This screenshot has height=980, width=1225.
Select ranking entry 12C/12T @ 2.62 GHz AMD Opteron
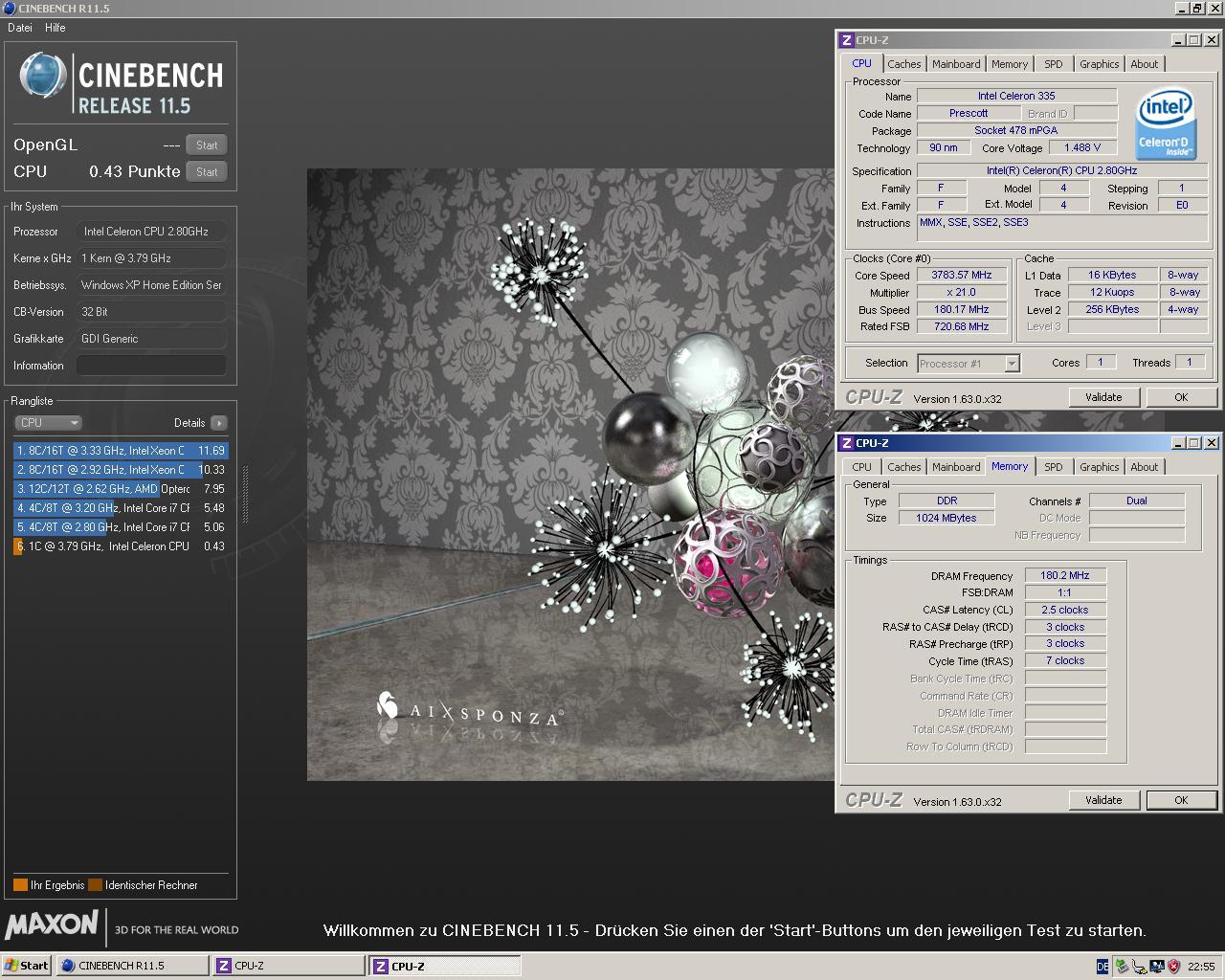(121, 489)
